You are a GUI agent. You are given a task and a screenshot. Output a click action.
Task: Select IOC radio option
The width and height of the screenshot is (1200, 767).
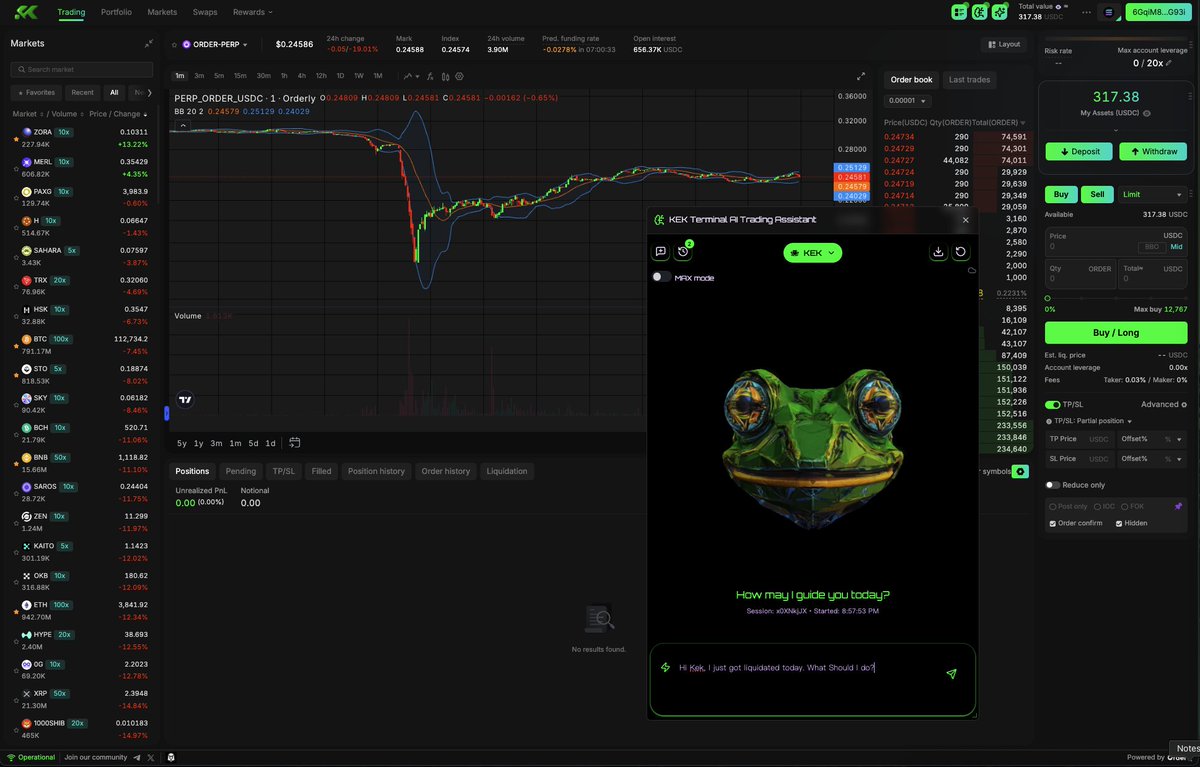coord(1097,507)
